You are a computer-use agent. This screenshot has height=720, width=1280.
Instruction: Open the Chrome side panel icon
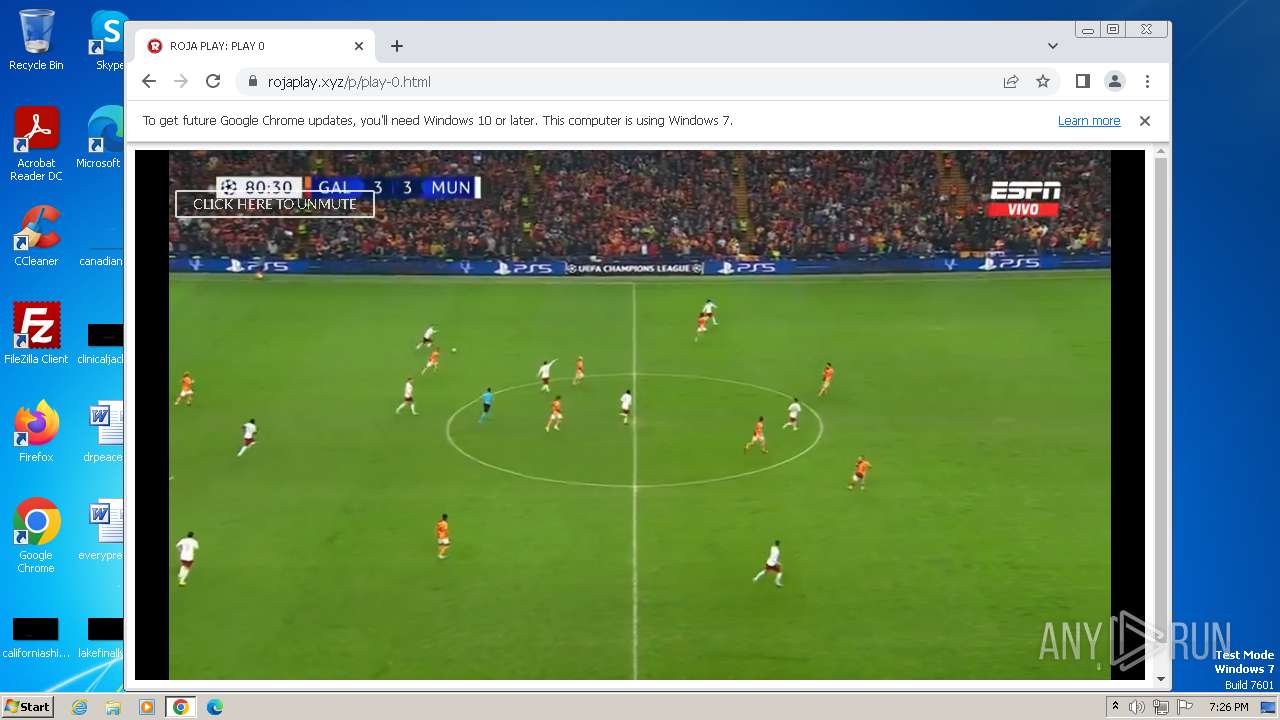1083,82
